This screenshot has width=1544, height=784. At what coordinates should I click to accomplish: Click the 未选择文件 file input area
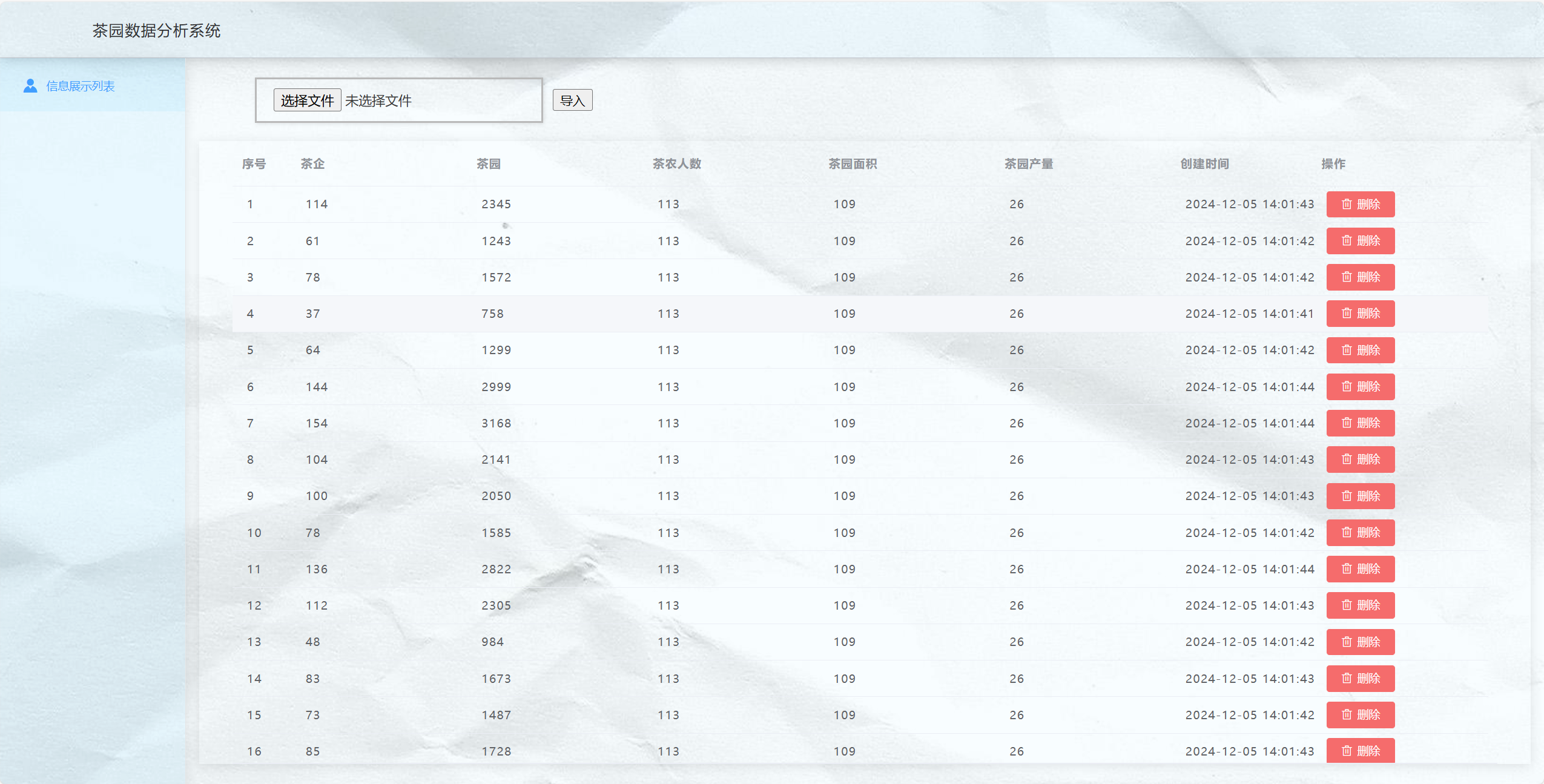coord(378,100)
